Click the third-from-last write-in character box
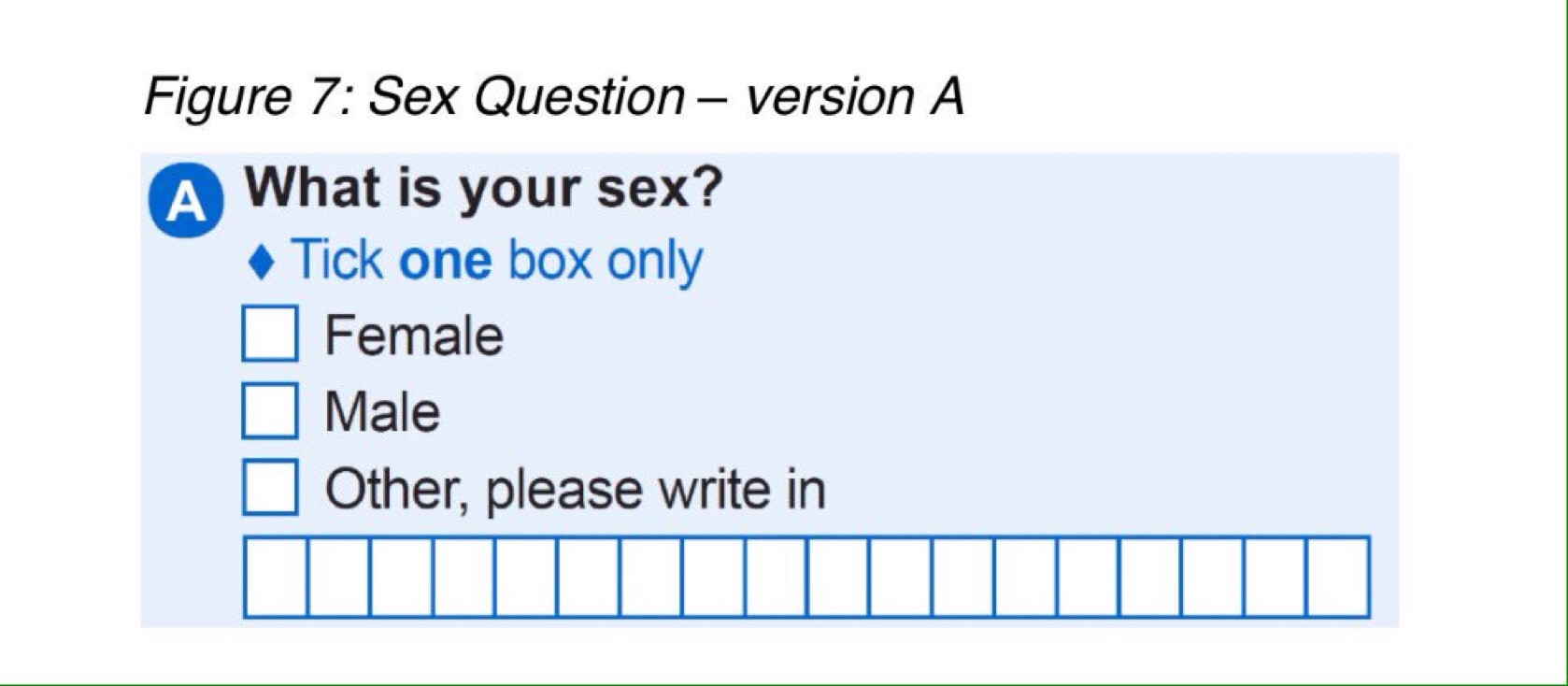1568x686 pixels. (1213, 577)
